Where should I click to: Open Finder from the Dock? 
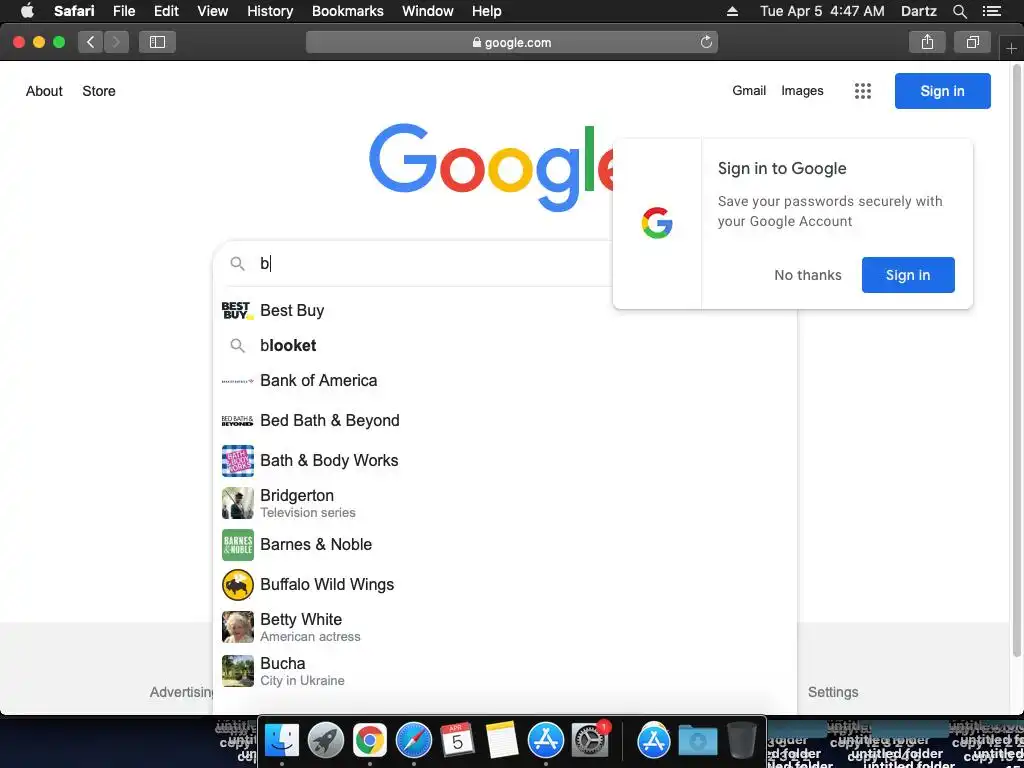281,740
